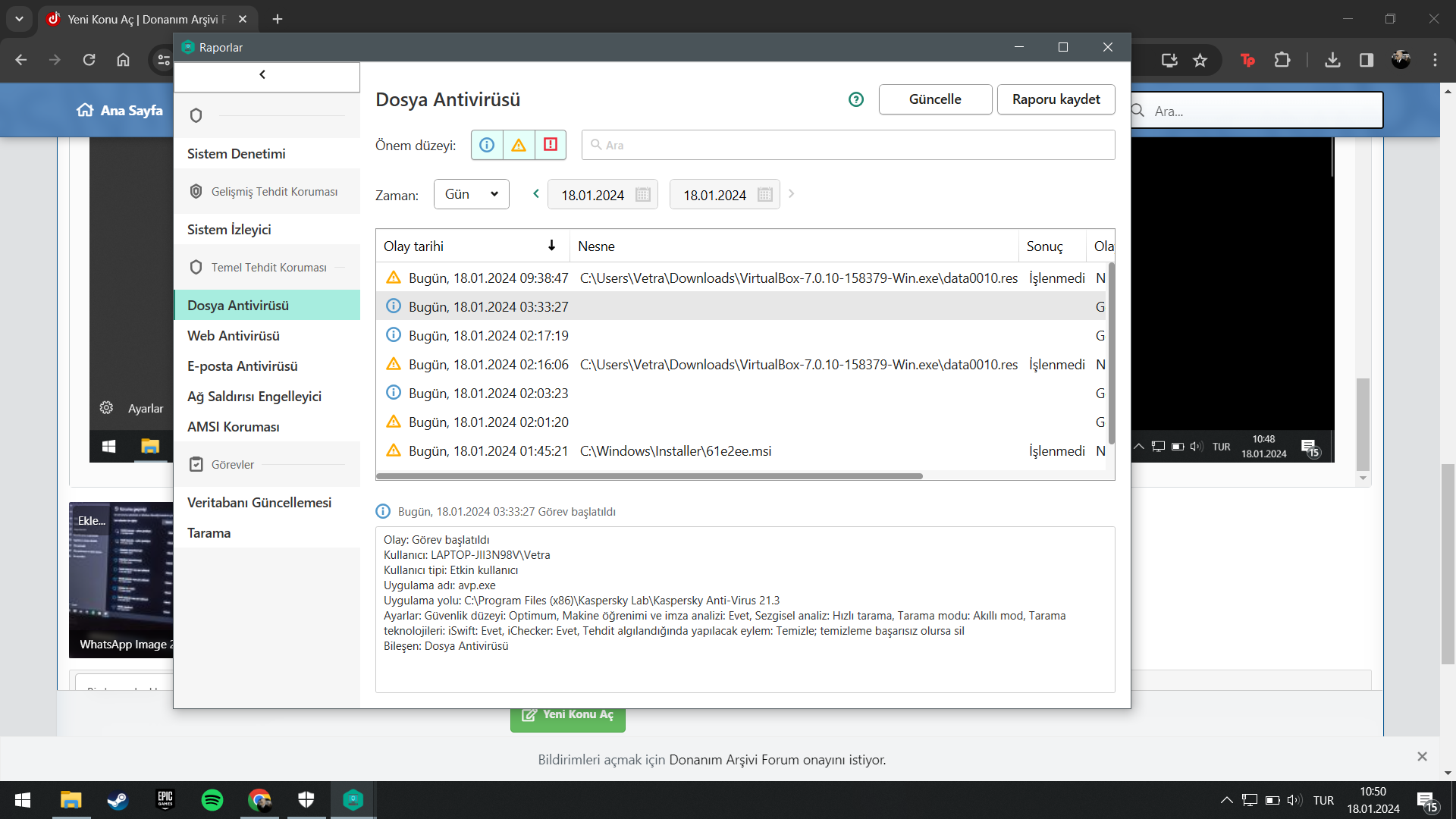This screenshot has height=819, width=1456.
Task: Click the vertical scrollbar of the event table
Action: 1111,353
